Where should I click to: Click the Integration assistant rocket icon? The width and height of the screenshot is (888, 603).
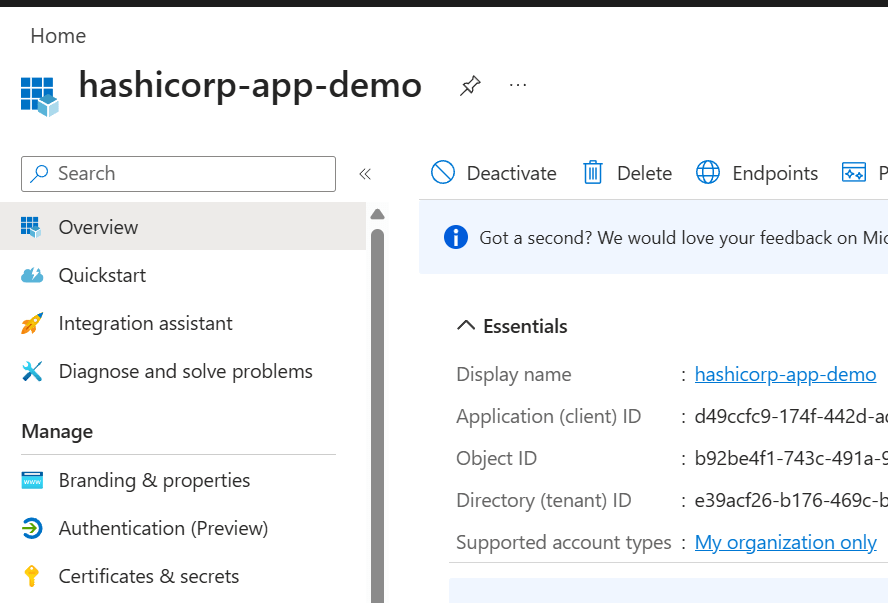coord(32,323)
